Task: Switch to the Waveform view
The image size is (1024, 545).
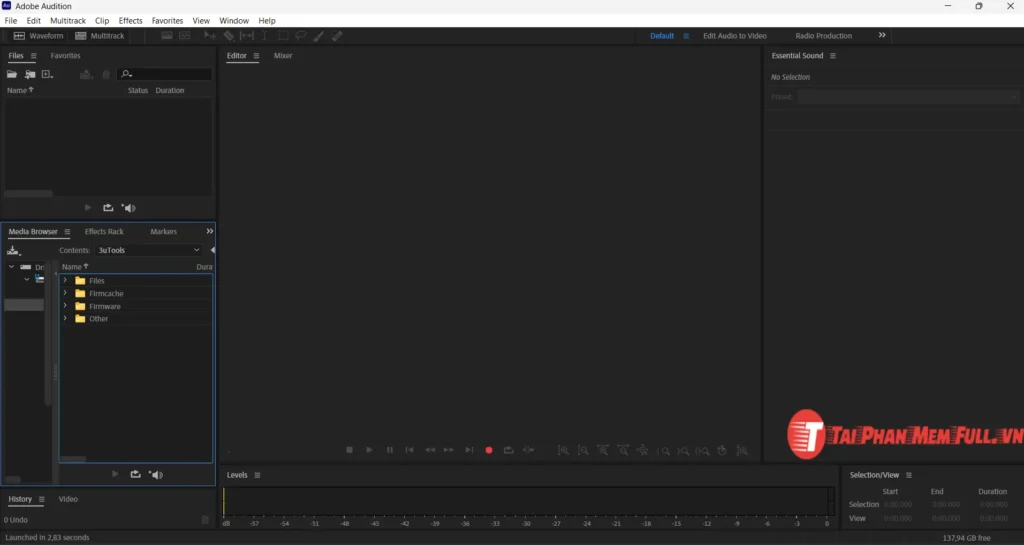Action: [39, 36]
